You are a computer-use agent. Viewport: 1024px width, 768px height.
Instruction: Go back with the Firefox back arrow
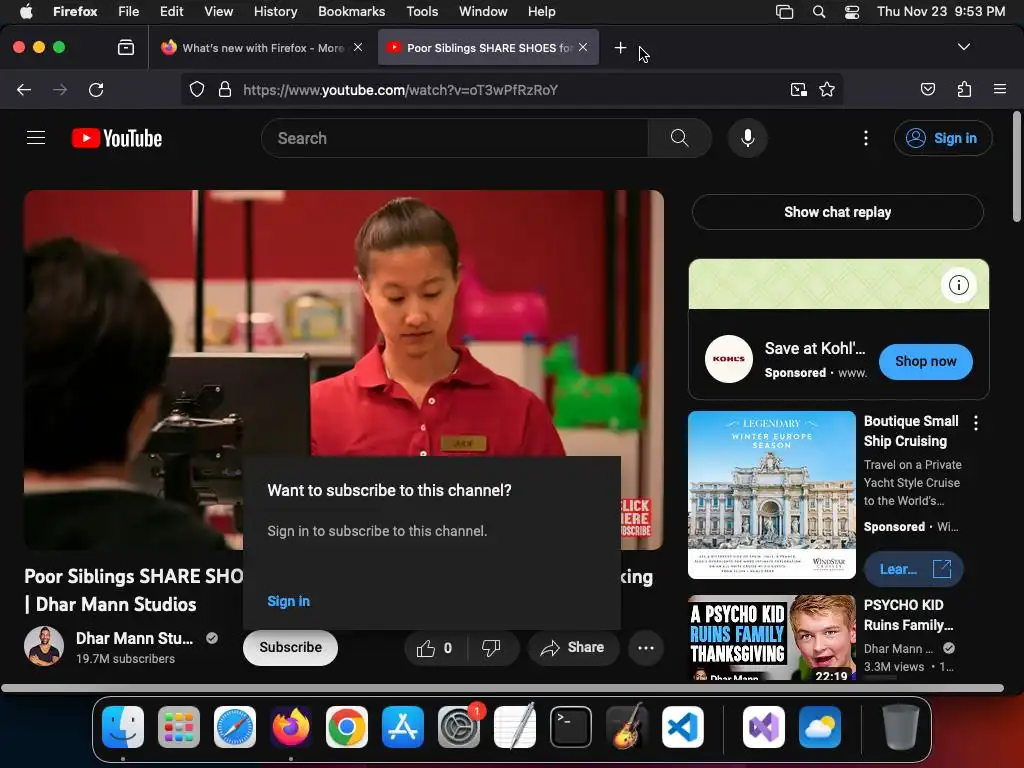pos(24,89)
